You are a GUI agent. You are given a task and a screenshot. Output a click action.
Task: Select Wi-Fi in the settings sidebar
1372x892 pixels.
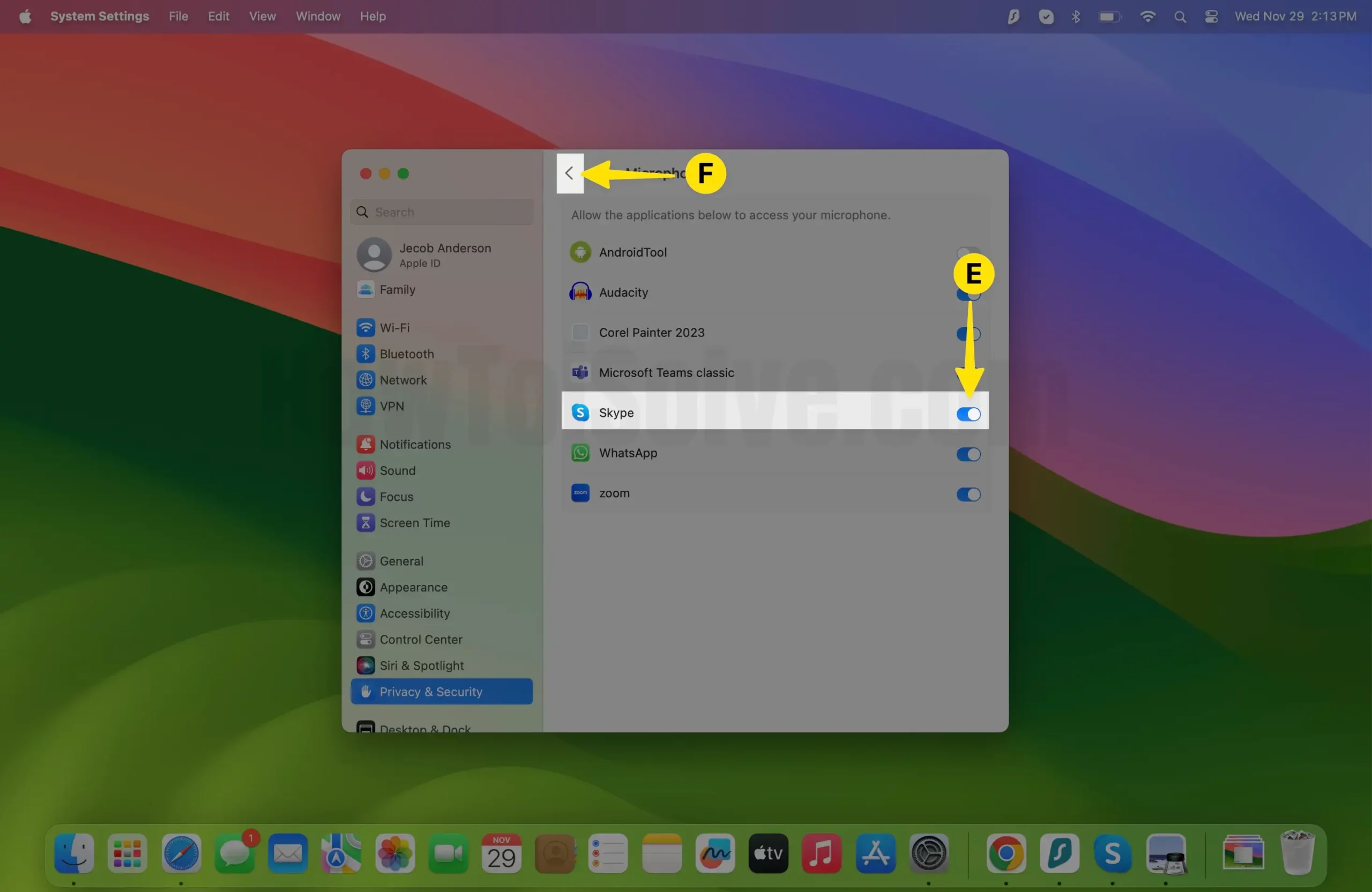tap(394, 327)
